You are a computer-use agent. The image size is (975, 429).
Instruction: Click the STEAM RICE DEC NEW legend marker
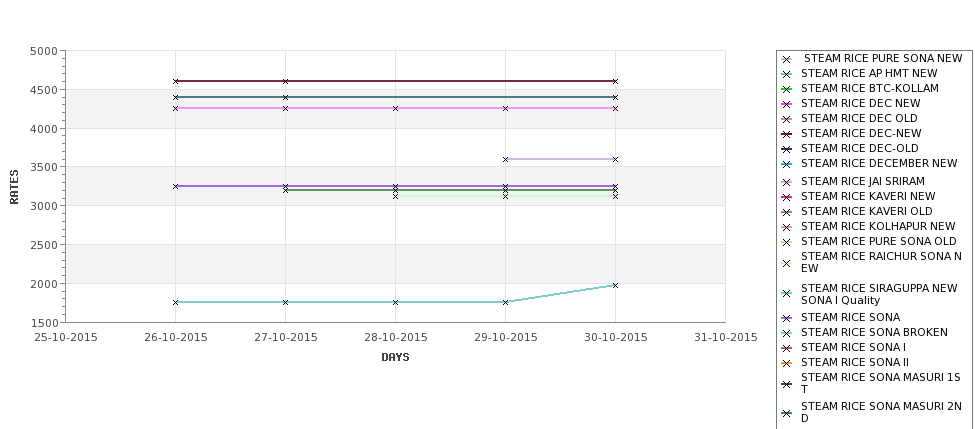pos(787,104)
